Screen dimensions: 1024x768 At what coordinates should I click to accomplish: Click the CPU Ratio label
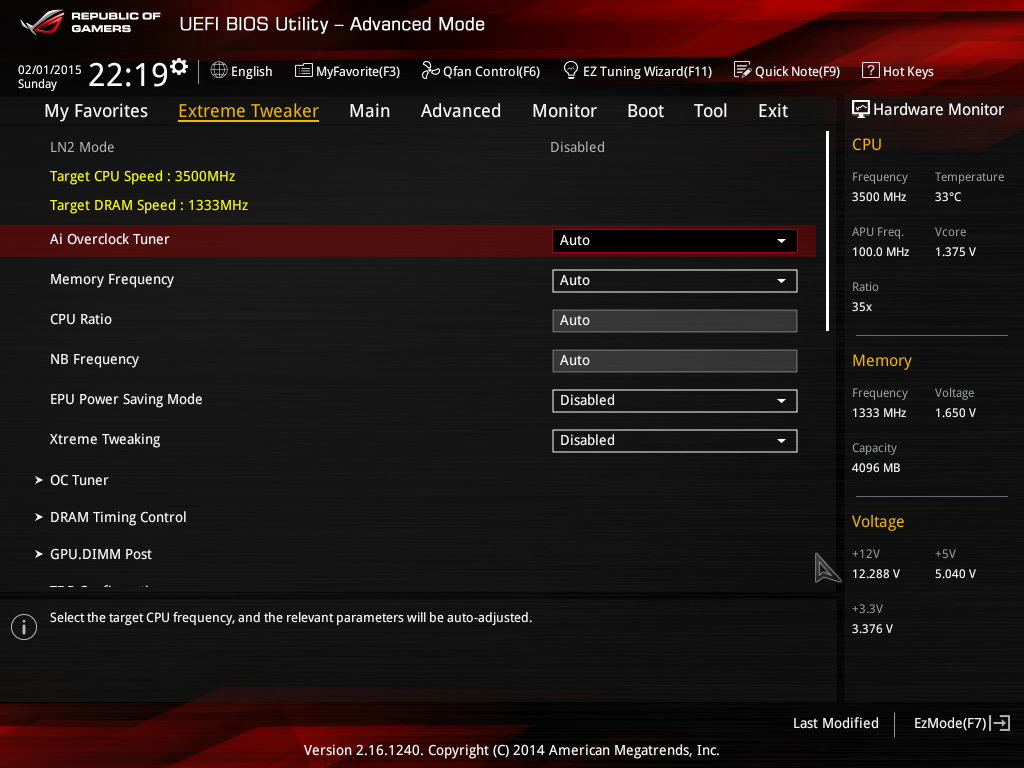tap(81, 319)
